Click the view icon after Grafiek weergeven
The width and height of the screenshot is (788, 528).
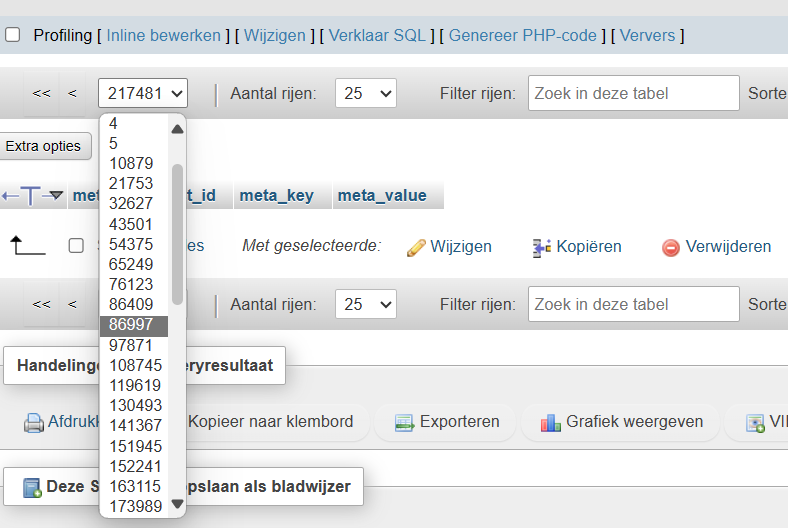coord(755,422)
